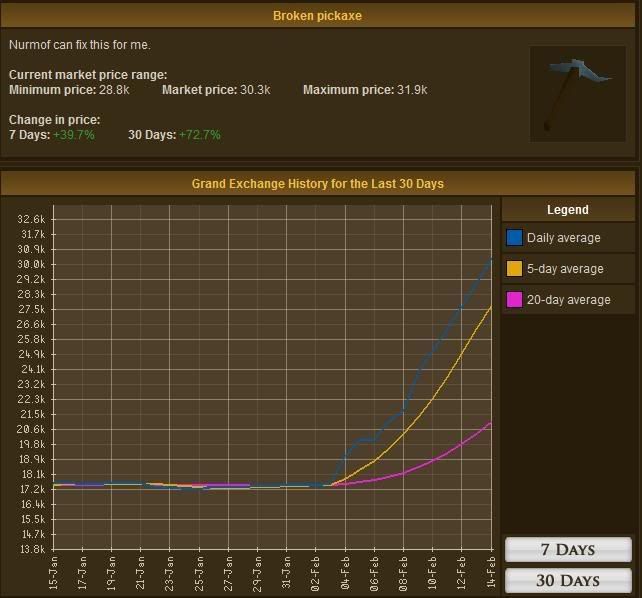
Task: Click the 32.6k label on the price axis
Action: tap(31, 219)
